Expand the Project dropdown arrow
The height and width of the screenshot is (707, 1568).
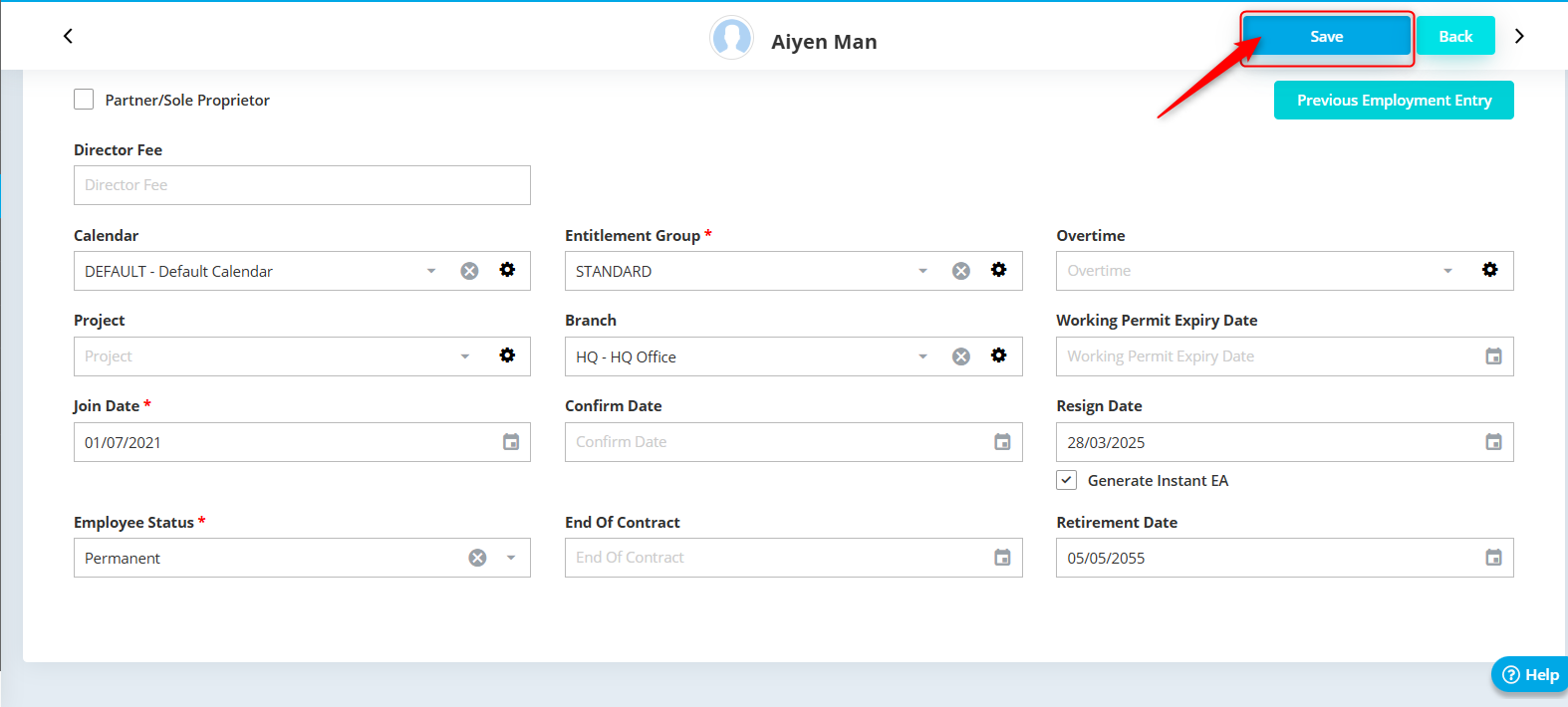(464, 356)
